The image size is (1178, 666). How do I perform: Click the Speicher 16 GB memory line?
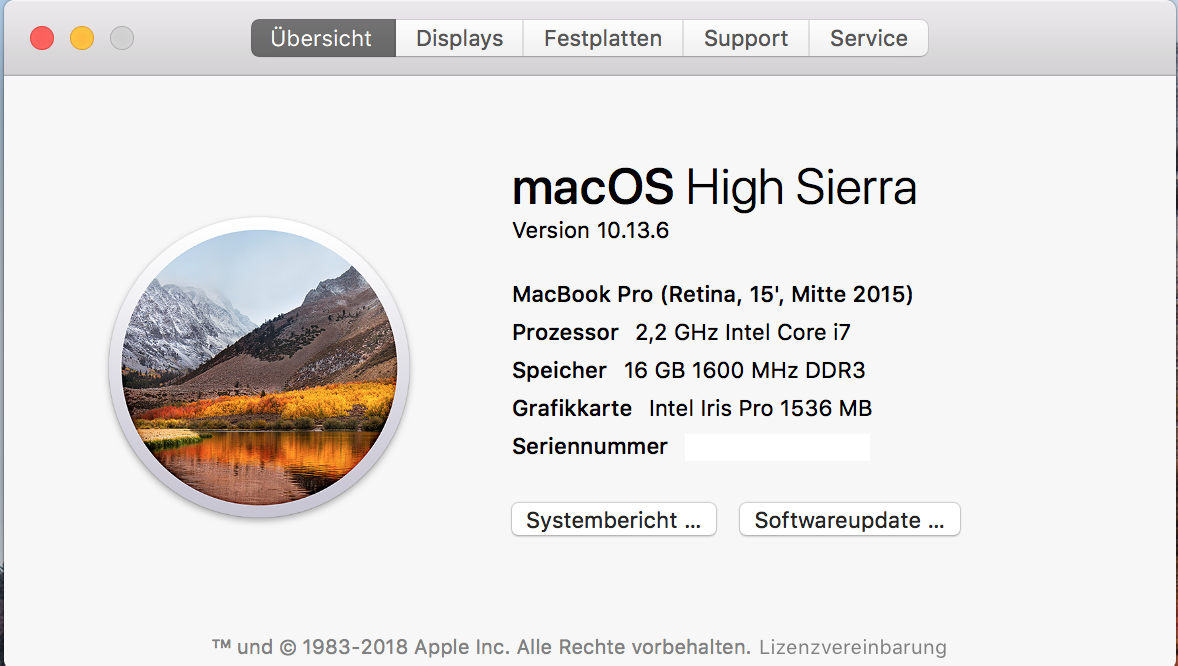pyautogui.click(x=688, y=371)
